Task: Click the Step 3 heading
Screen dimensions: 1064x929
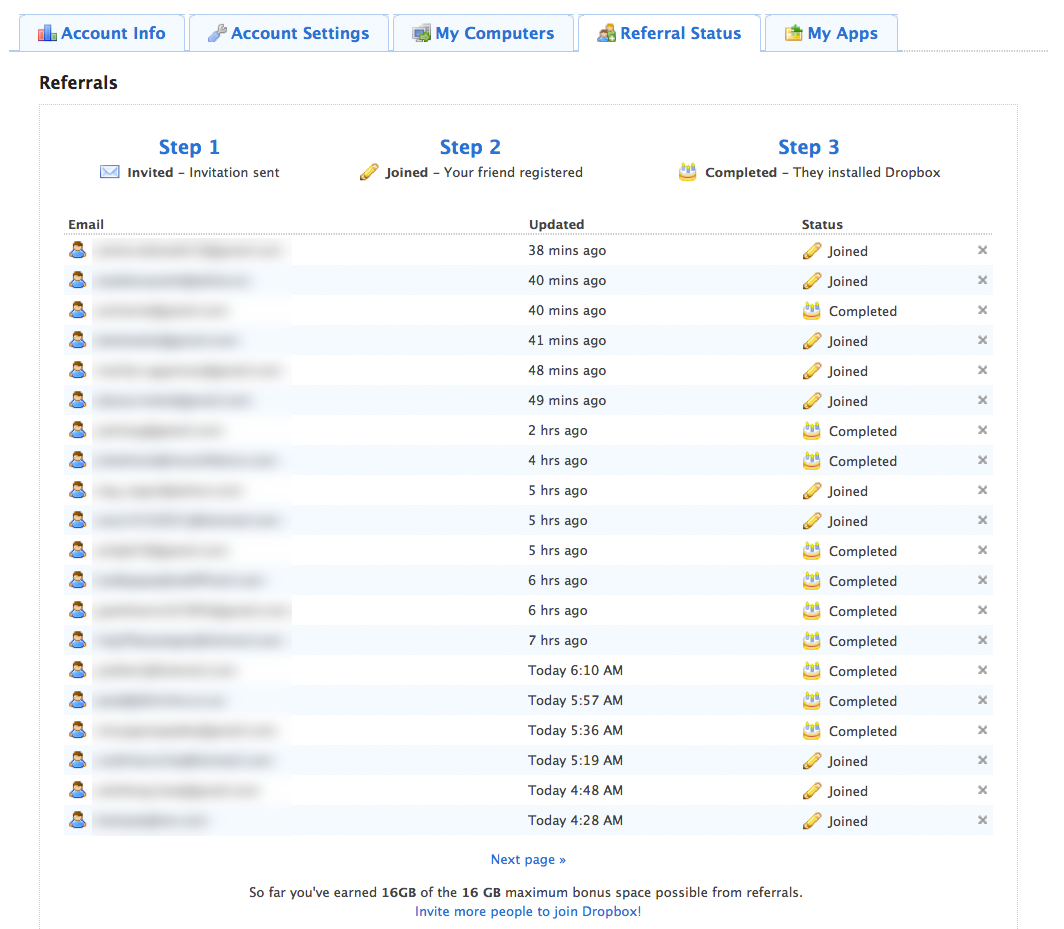Action: pyautogui.click(x=809, y=147)
